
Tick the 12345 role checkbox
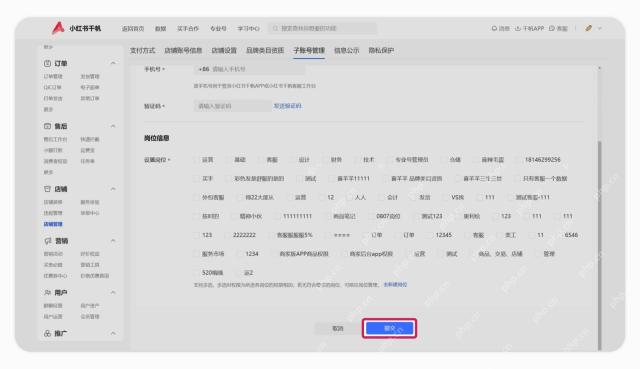(x=430, y=235)
